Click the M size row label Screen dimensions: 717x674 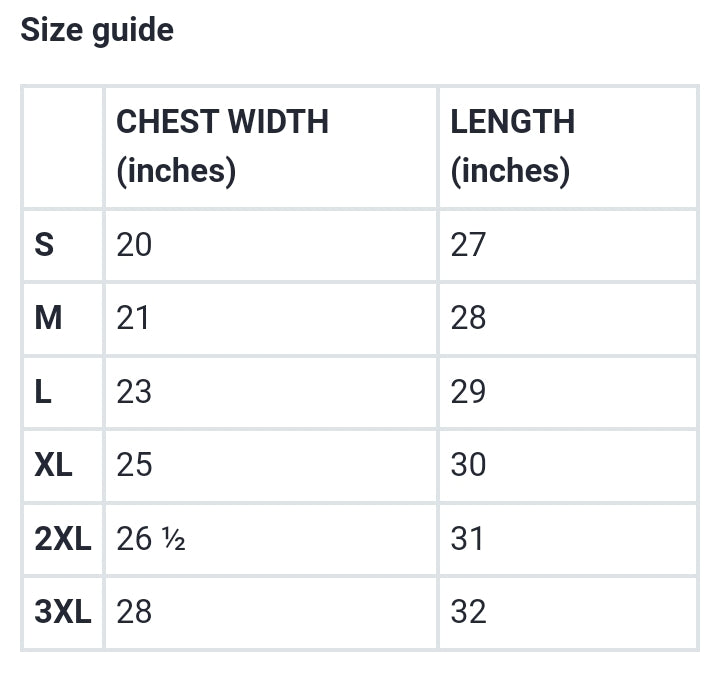(48, 318)
